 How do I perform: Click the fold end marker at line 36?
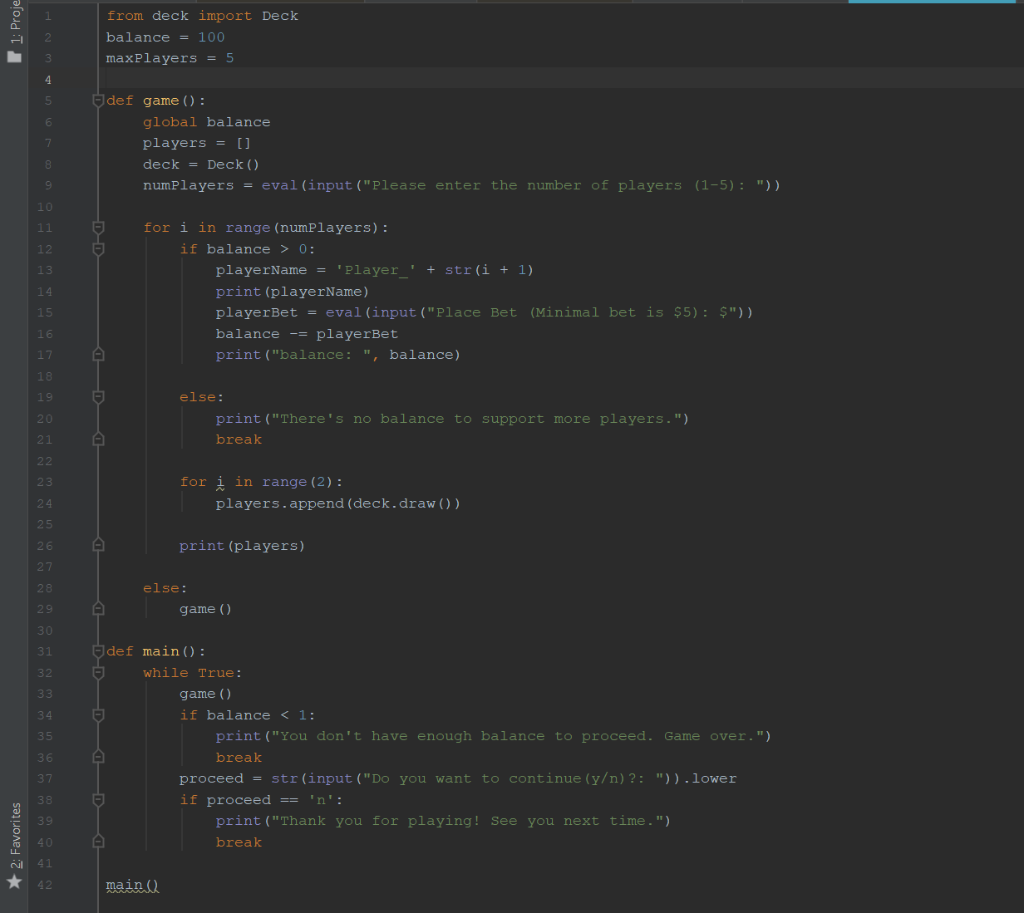coord(99,758)
